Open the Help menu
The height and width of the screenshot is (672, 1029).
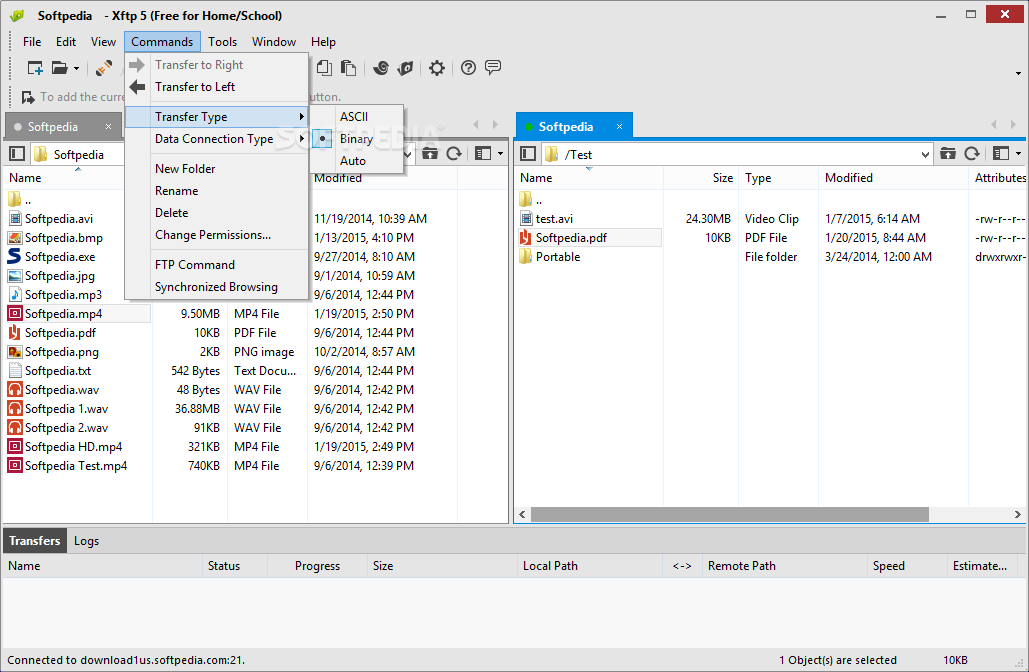(324, 42)
